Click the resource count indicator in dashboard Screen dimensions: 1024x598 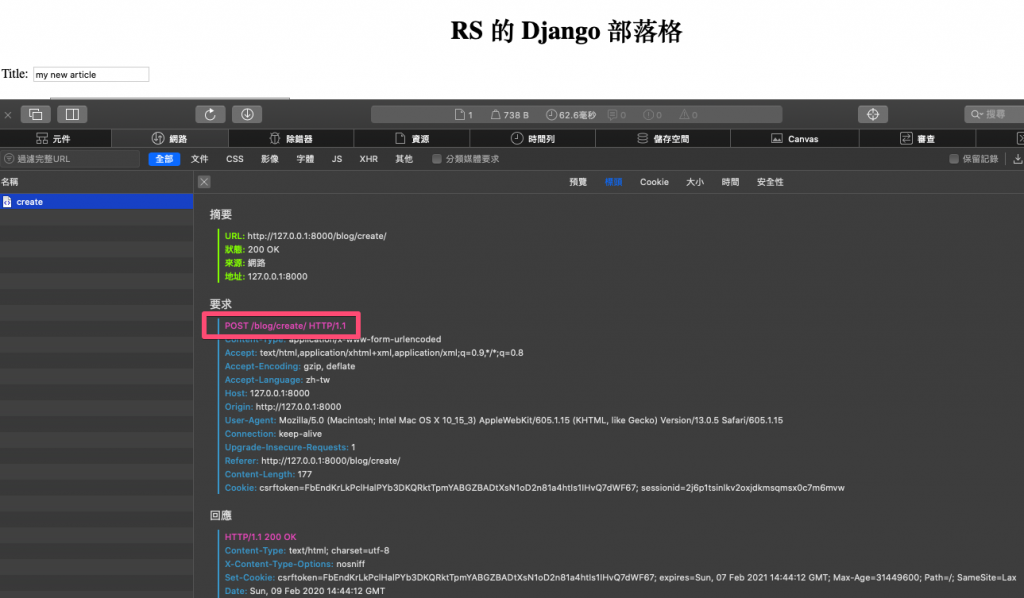coord(464,114)
